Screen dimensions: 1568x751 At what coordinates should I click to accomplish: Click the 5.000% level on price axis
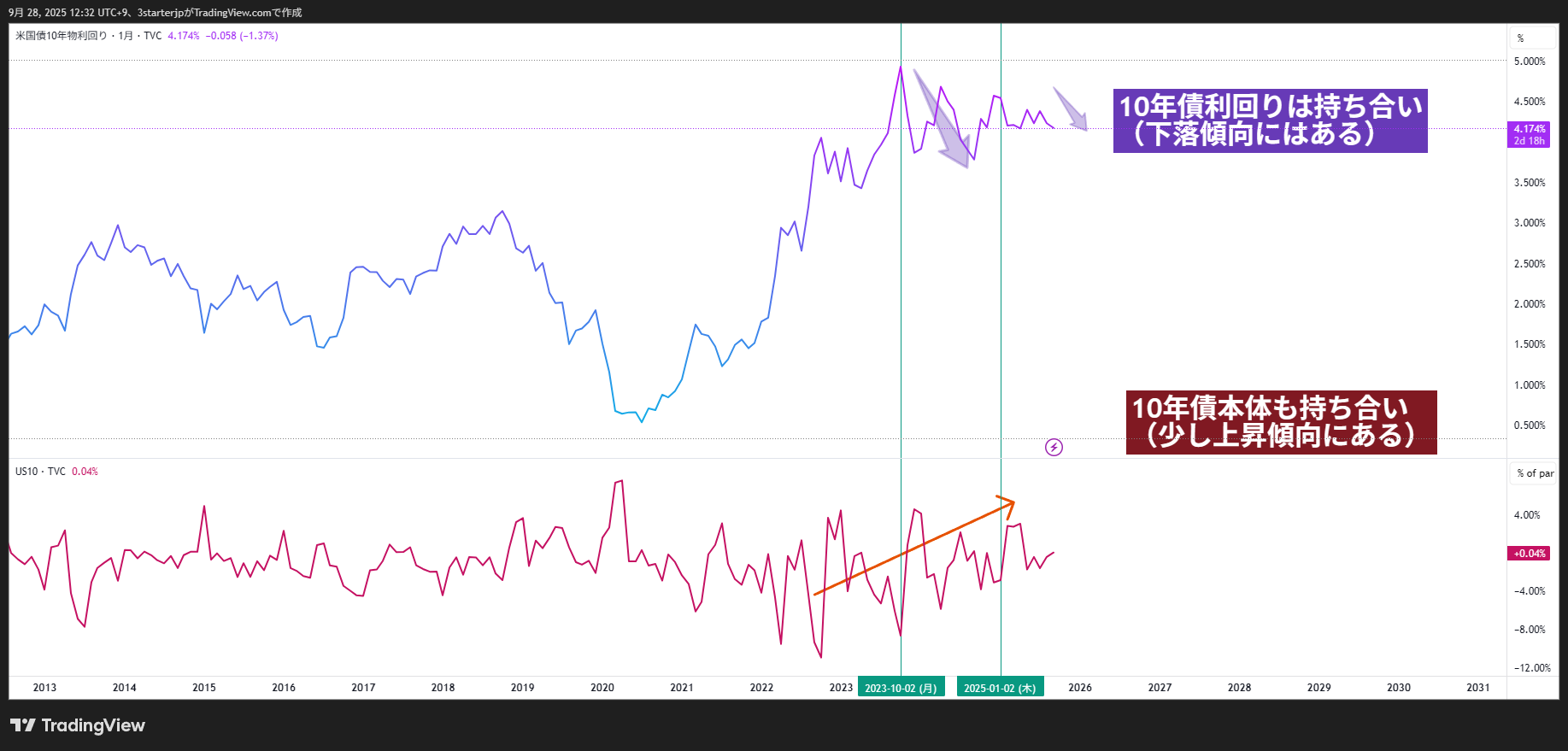click(x=1529, y=62)
